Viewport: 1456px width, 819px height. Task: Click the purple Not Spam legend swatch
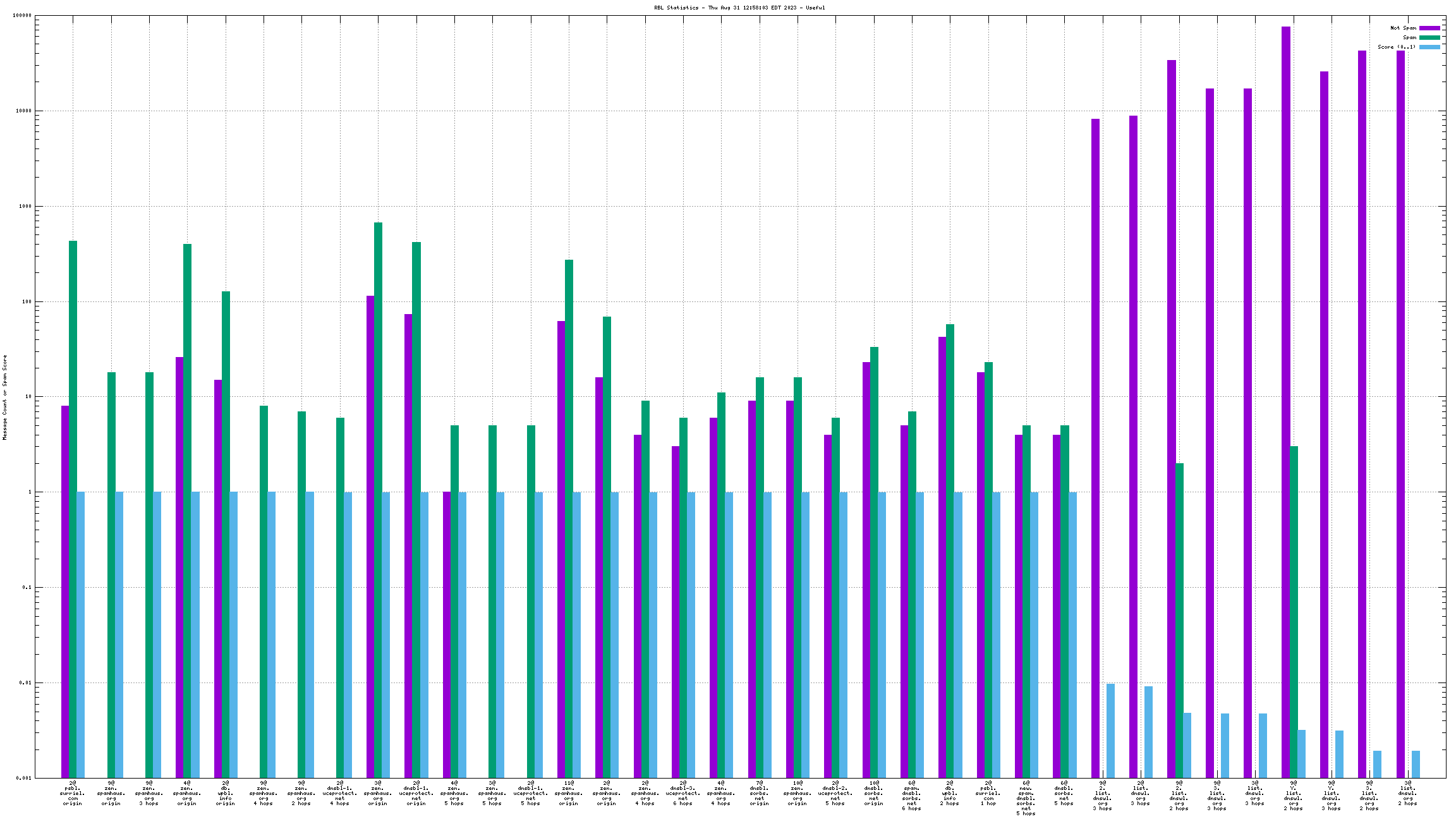click(1429, 28)
